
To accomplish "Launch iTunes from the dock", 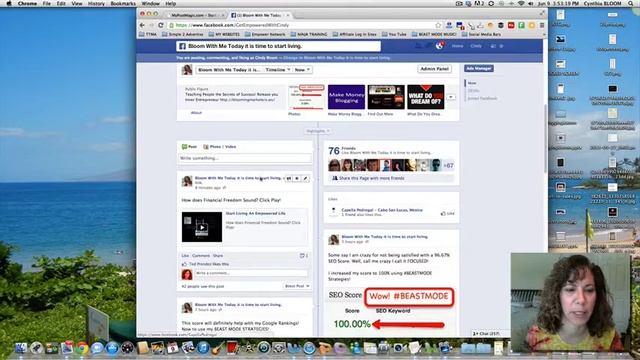I will tap(203, 348).
